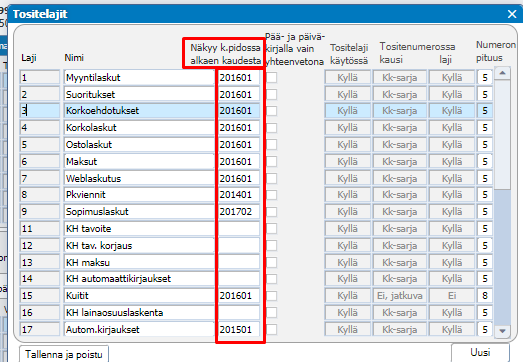Click Laji field with value 15
The image size is (523, 362).
(40, 296)
